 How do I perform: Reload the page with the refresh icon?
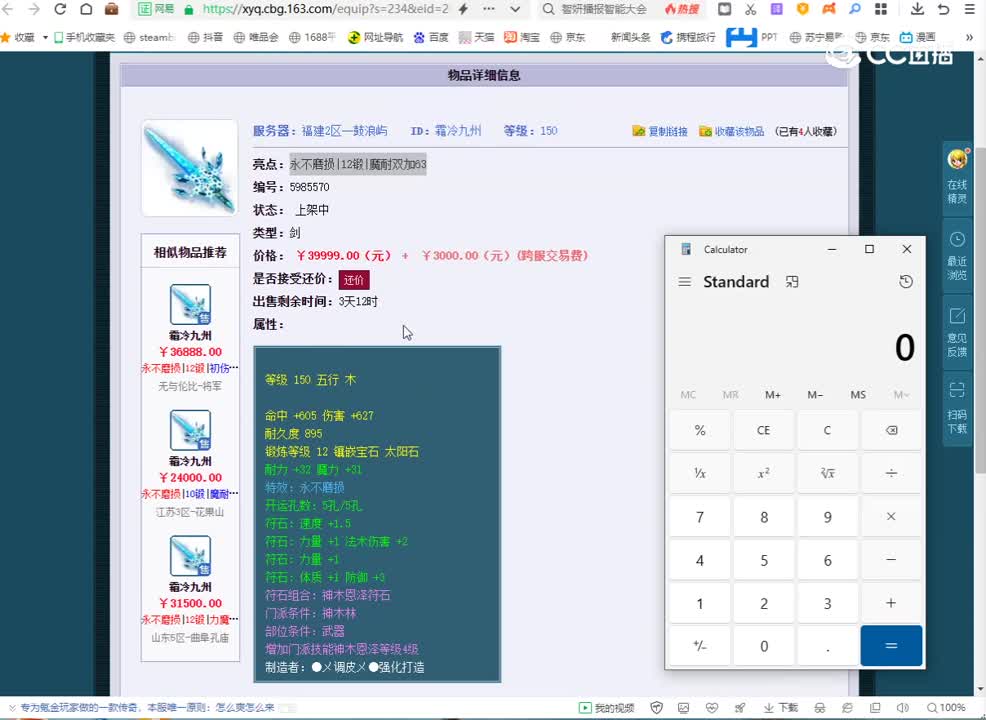click(60, 9)
